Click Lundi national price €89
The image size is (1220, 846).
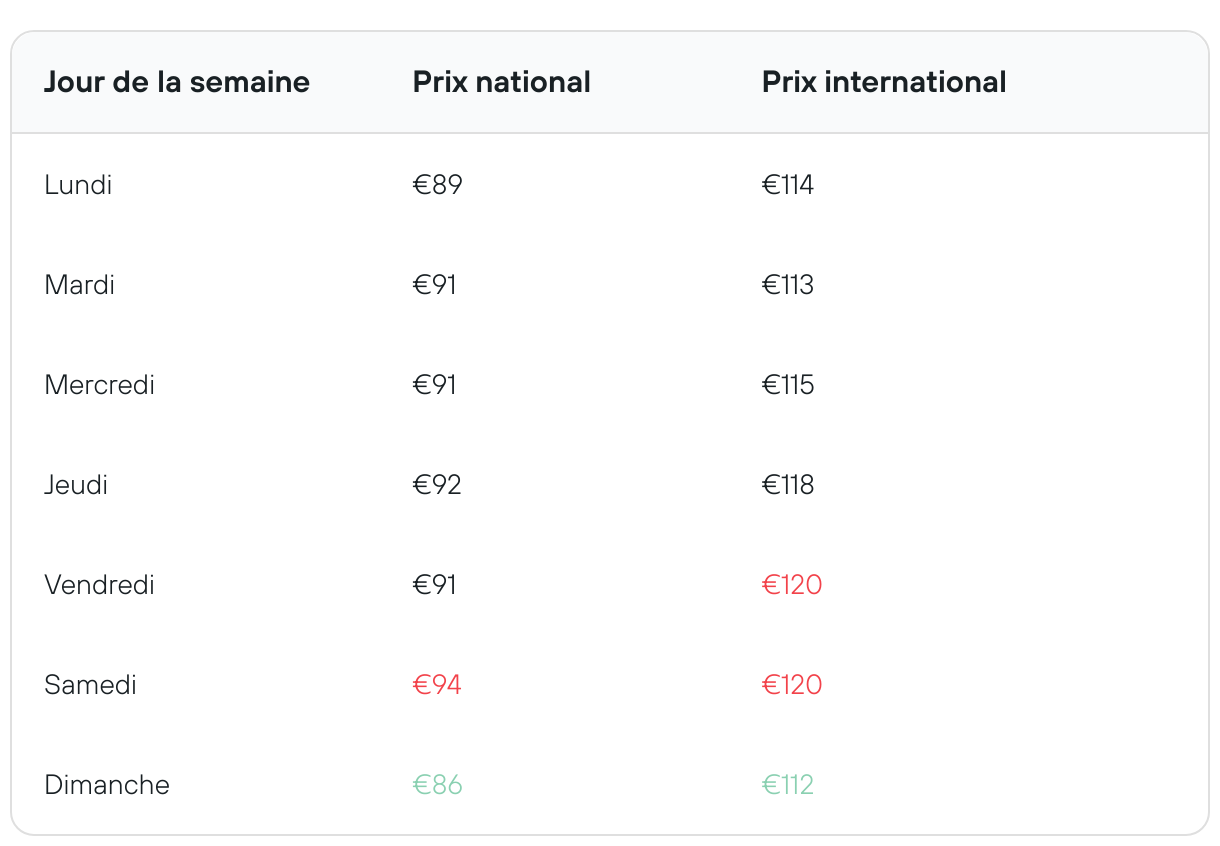pos(437,185)
